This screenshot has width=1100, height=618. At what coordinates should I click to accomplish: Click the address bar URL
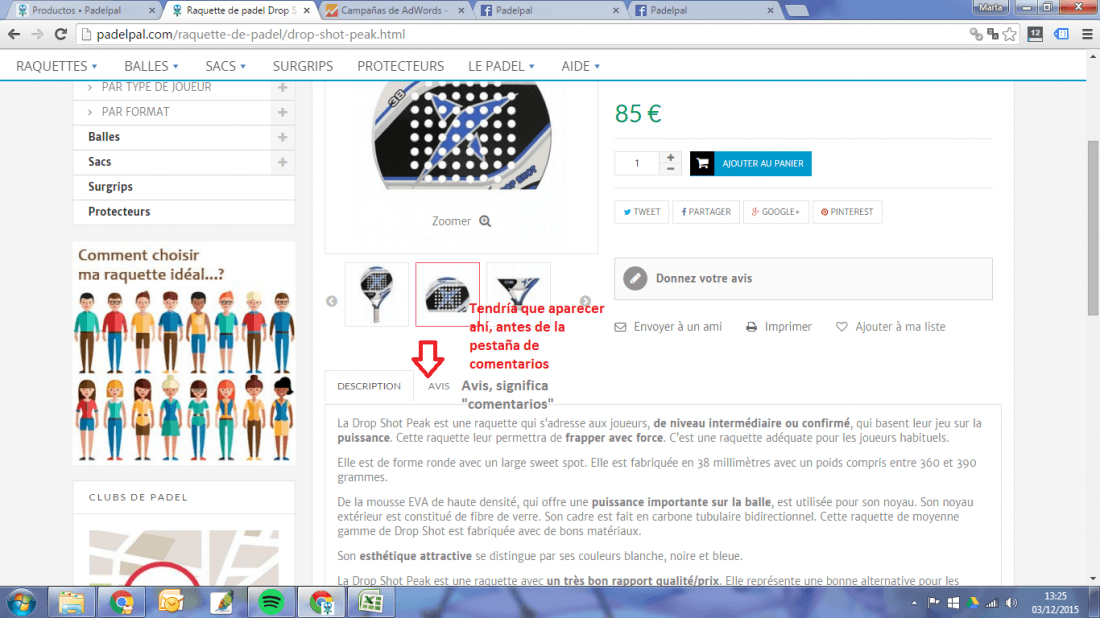[x=250, y=34]
